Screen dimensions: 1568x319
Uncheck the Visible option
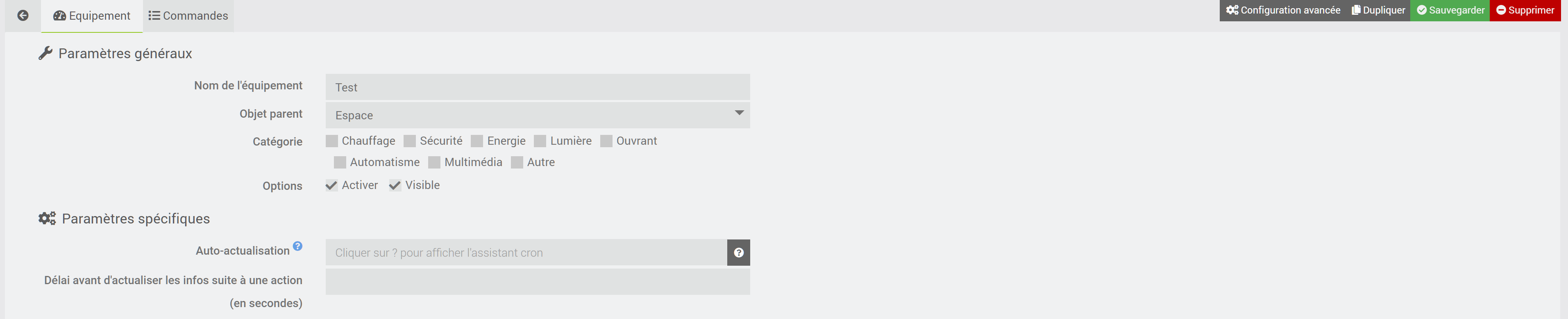tap(395, 186)
